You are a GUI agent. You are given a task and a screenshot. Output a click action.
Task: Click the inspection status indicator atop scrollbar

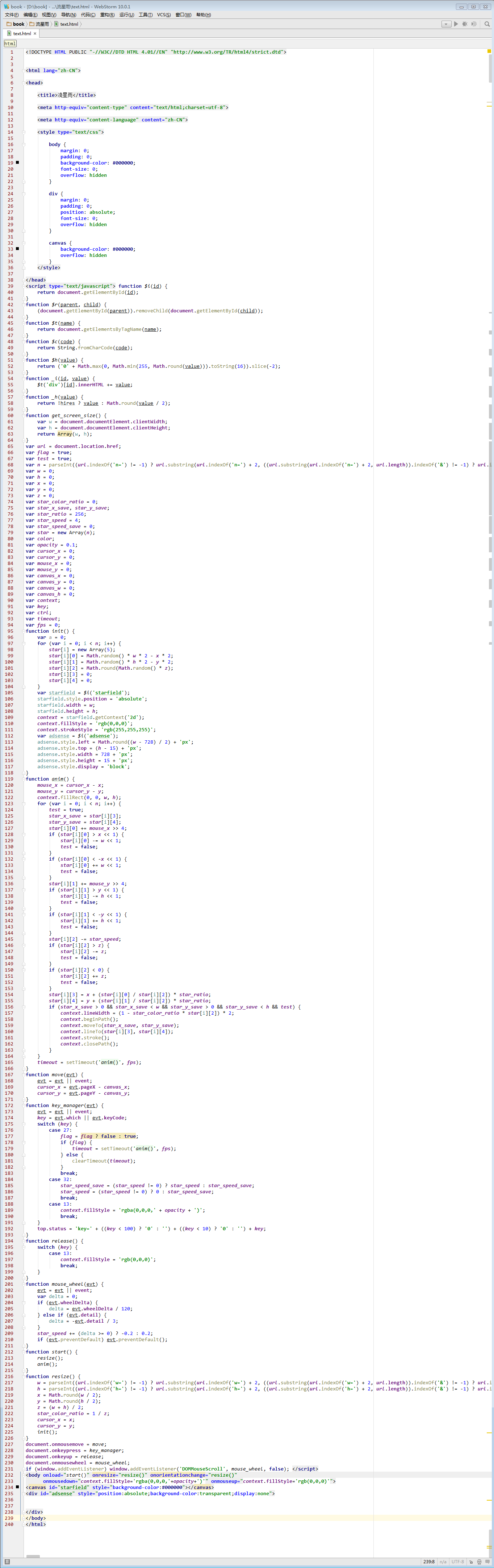[489, 51]
